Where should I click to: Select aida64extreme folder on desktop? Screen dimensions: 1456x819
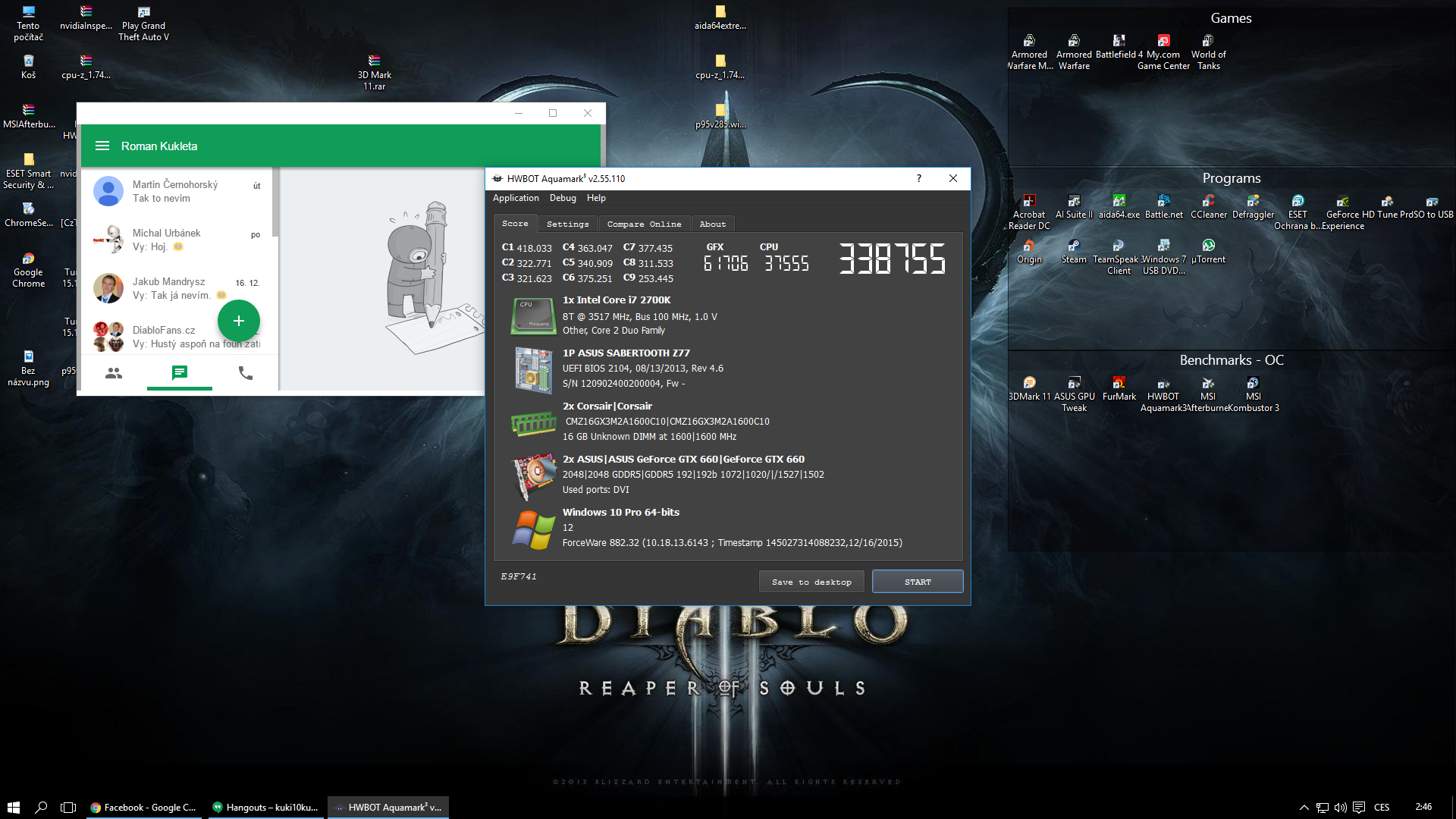click(720, 18)
